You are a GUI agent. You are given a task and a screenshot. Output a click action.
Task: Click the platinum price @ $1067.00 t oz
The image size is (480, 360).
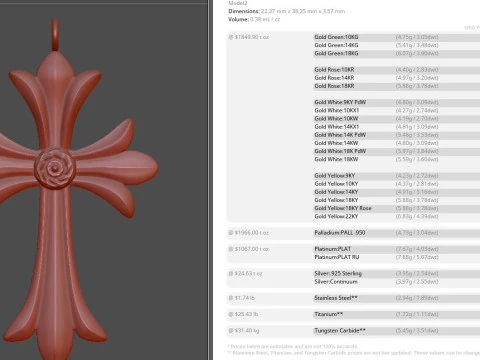click(x=249, y=249)
